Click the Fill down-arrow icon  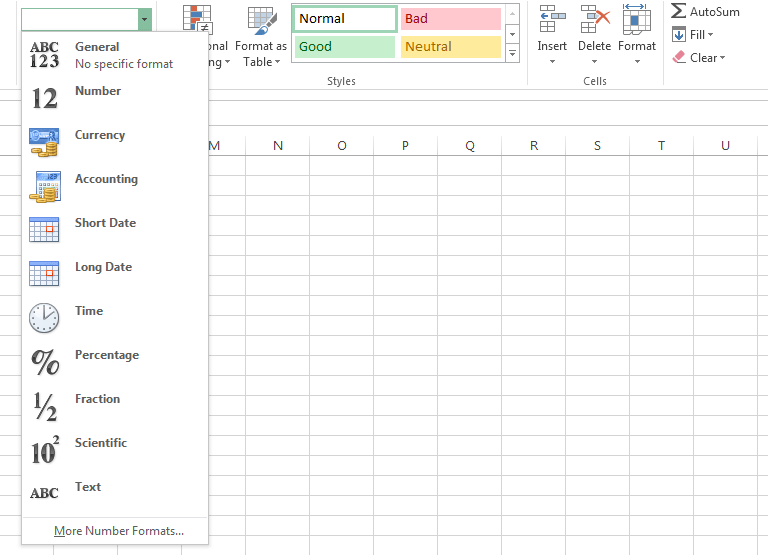tap(679, 35)
